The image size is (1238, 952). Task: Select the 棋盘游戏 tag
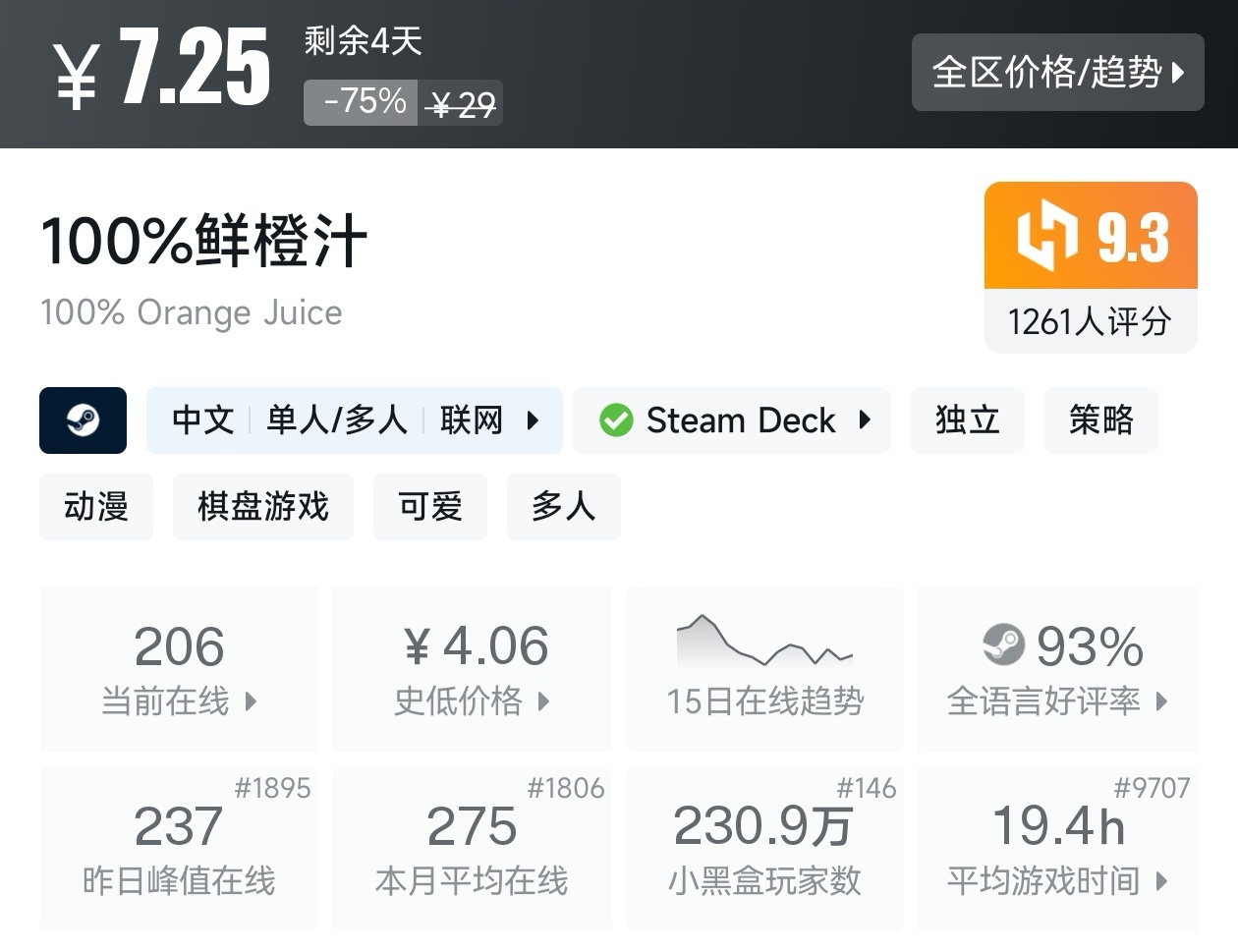coord(262,507)
